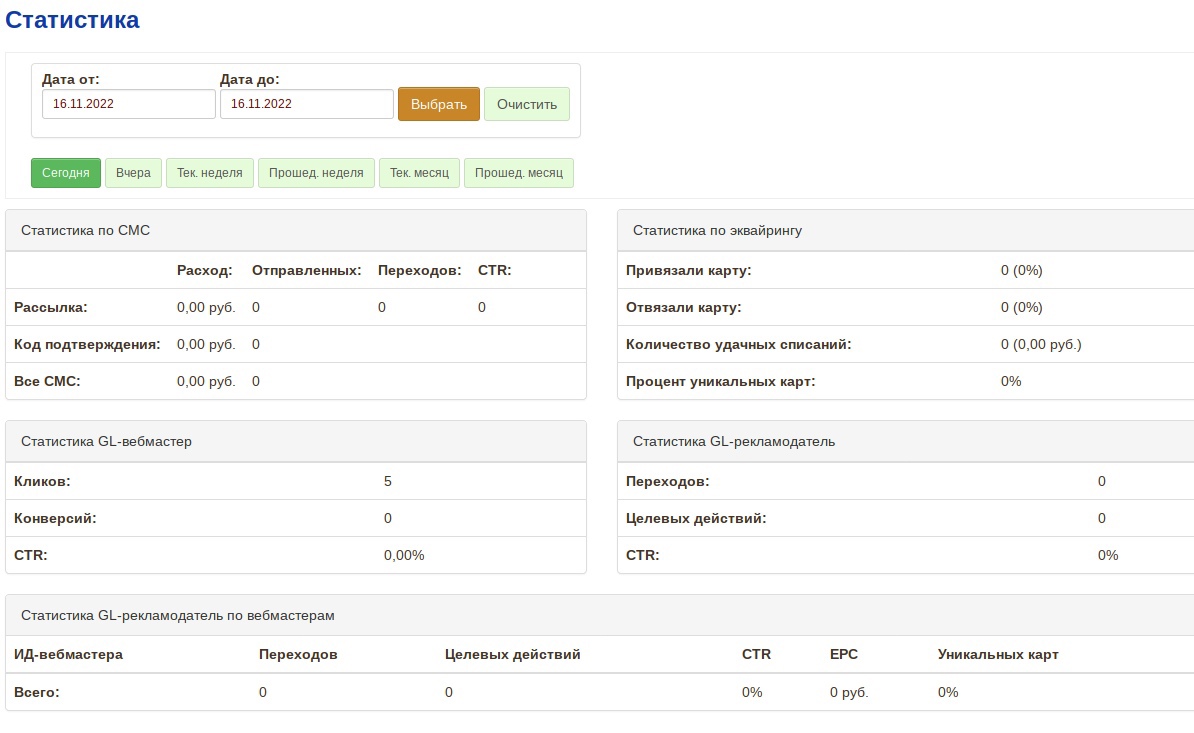Image resolution: width=1194 pixels, height=733 pixels.
Task: Click the 'Статистика по эквайрингу' panel header
Action: tap(717, 231)
